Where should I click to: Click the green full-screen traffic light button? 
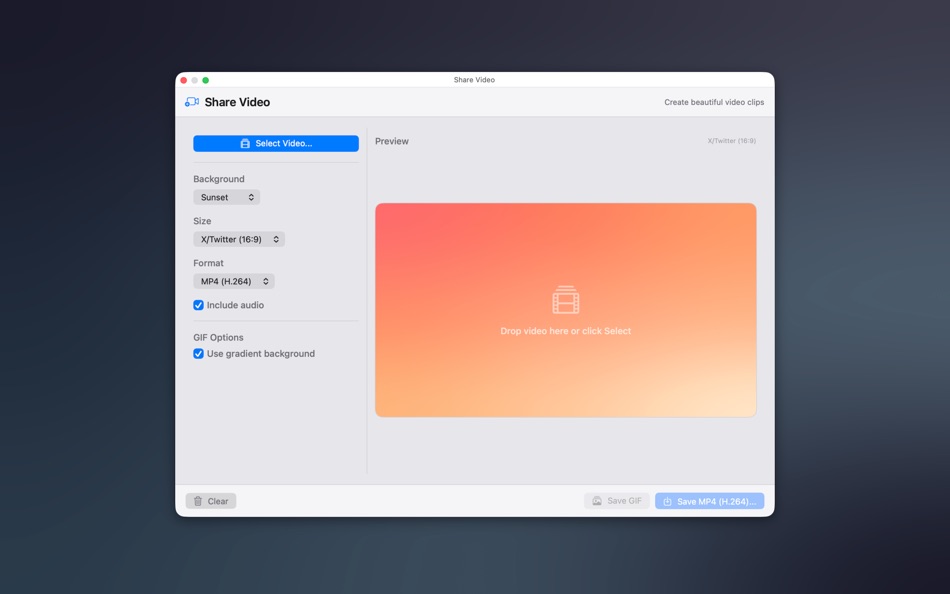point(206,79)
